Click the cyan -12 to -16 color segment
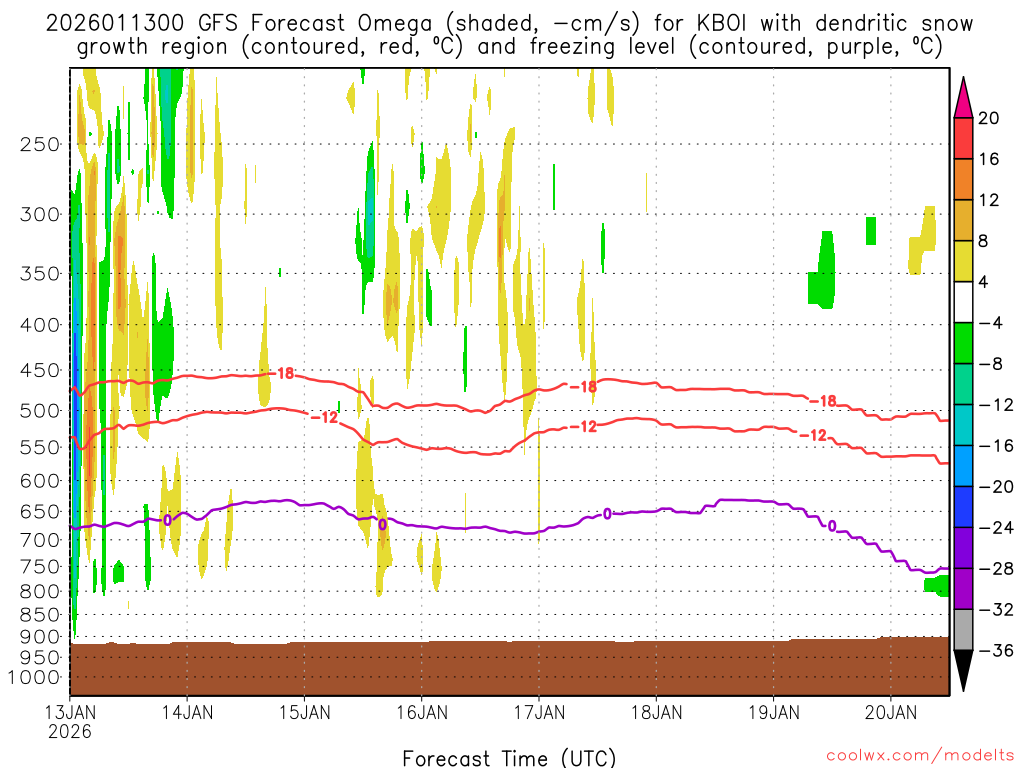 963,425
